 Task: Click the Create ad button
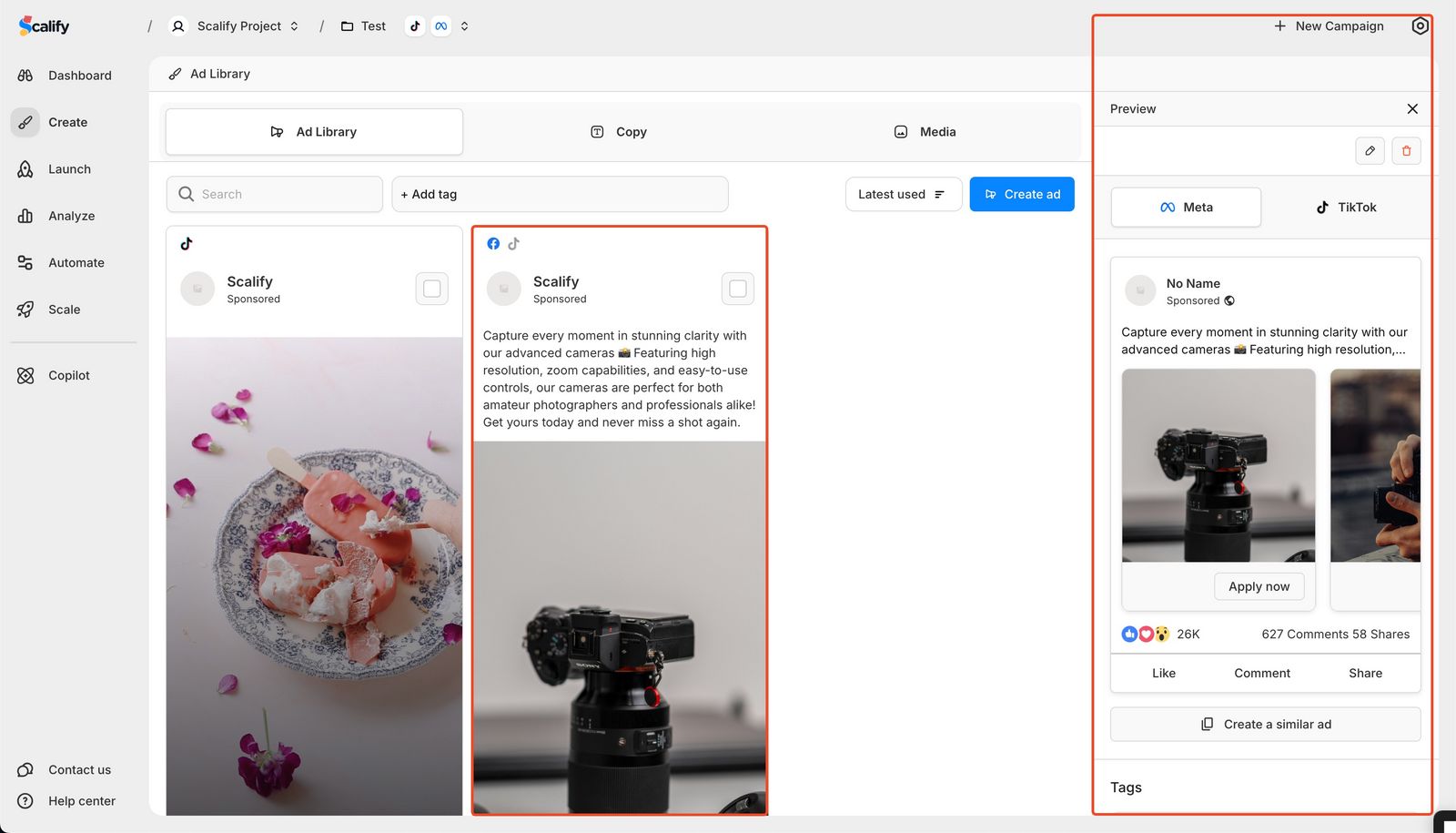[1022, 195]
